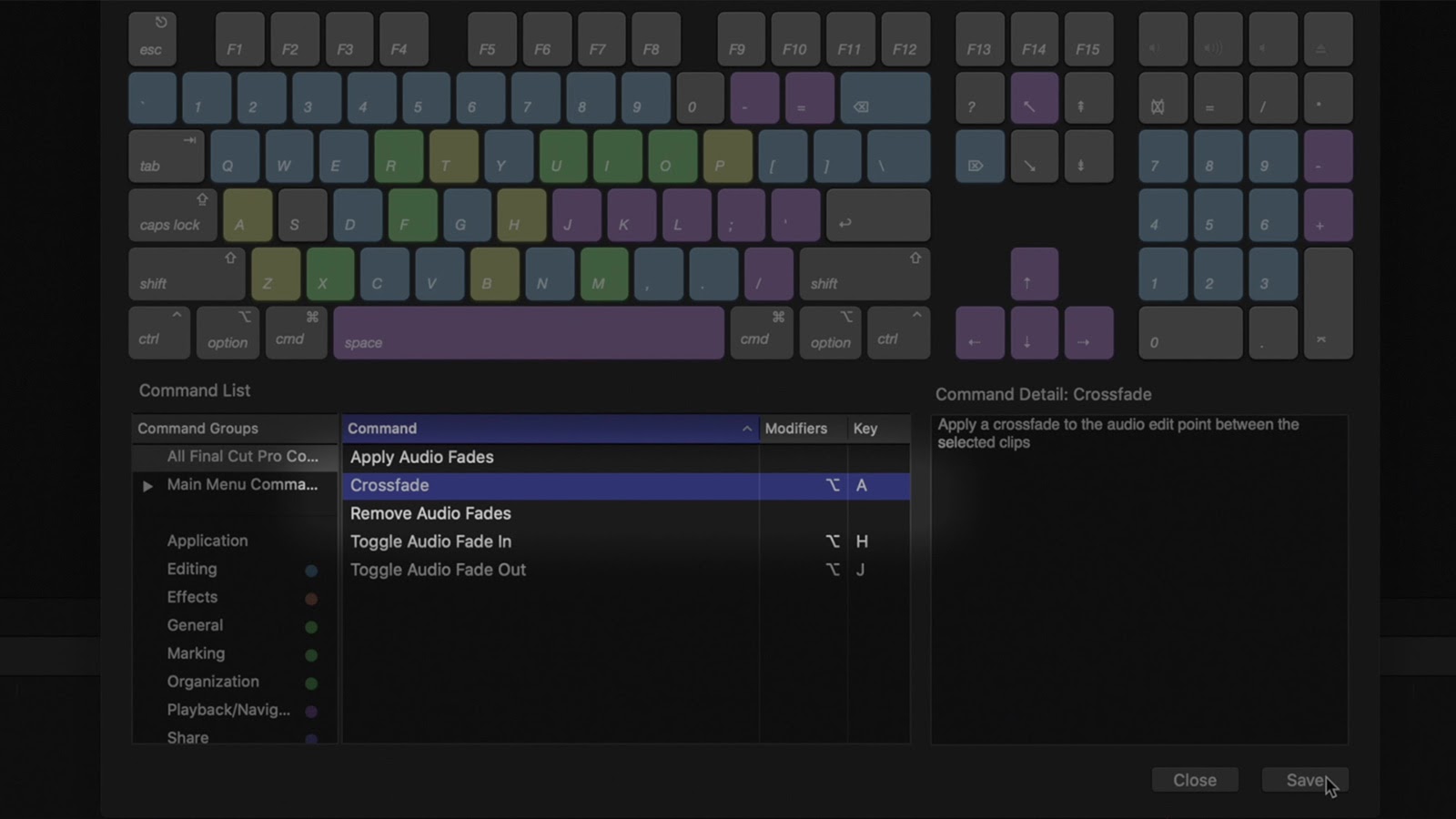Click the down arrow key

pos(1035,333)
